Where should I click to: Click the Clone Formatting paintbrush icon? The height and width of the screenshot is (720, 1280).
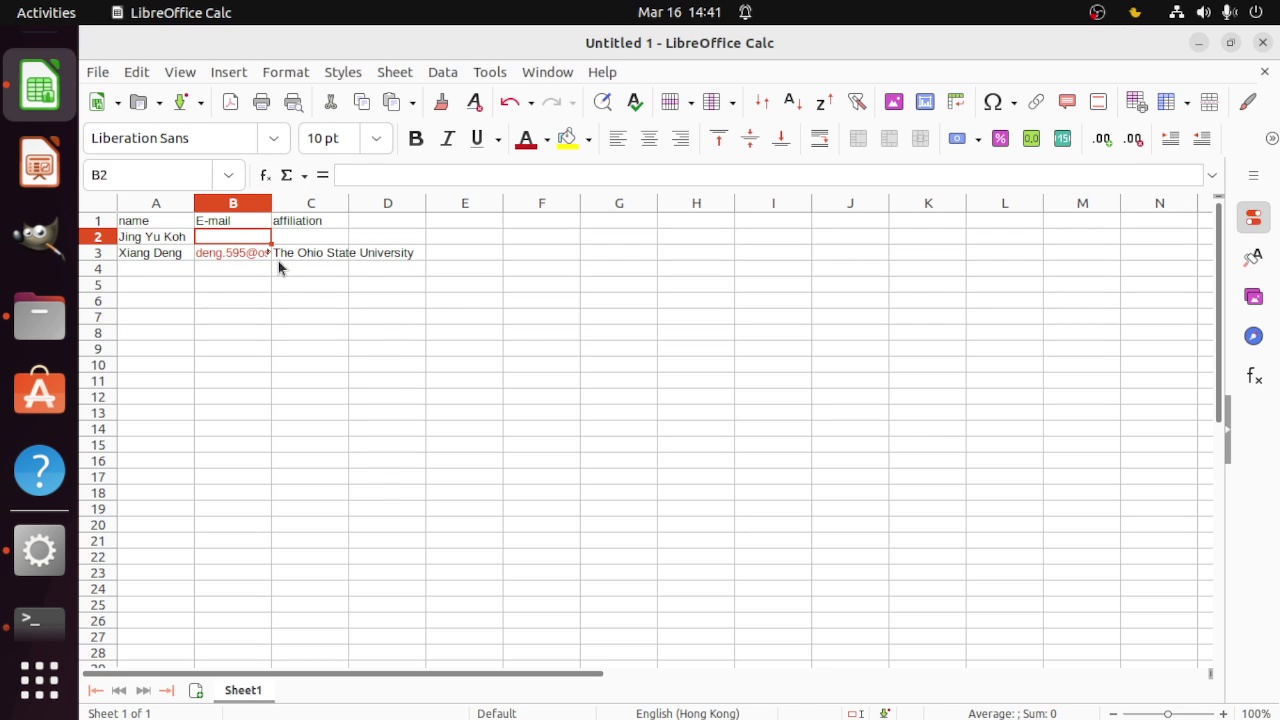pyautogui.click(x=441, y=102)
